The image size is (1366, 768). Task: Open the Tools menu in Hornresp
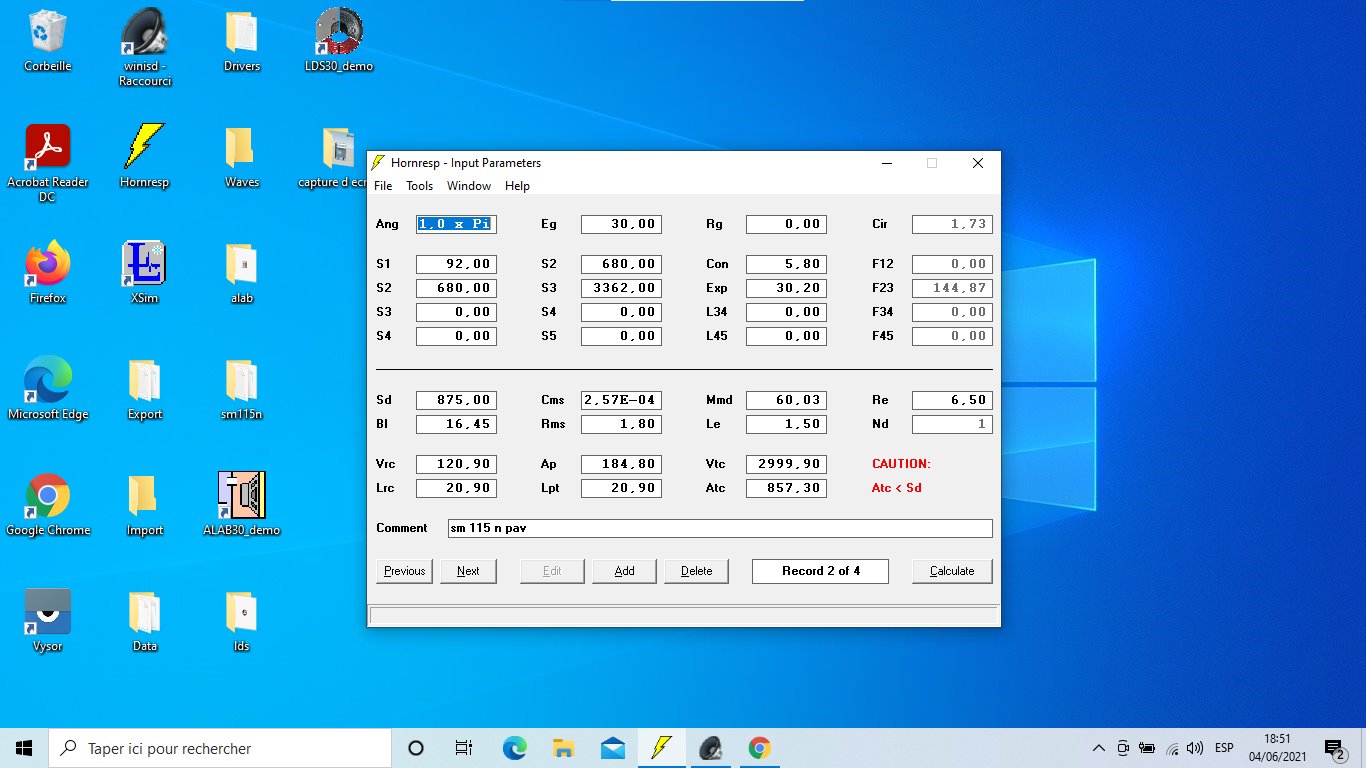click(419, 186)
